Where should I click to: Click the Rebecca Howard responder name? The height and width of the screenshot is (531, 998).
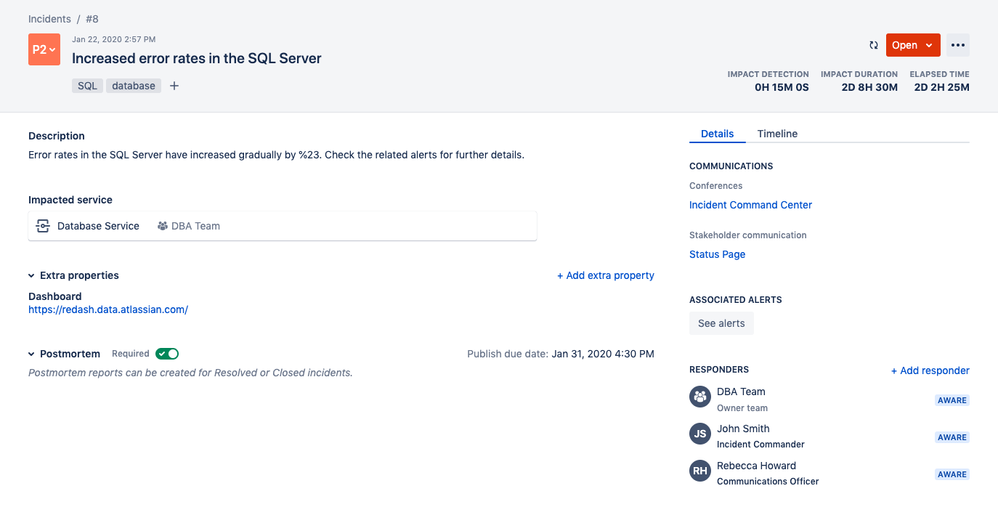[x=756, y=465]
